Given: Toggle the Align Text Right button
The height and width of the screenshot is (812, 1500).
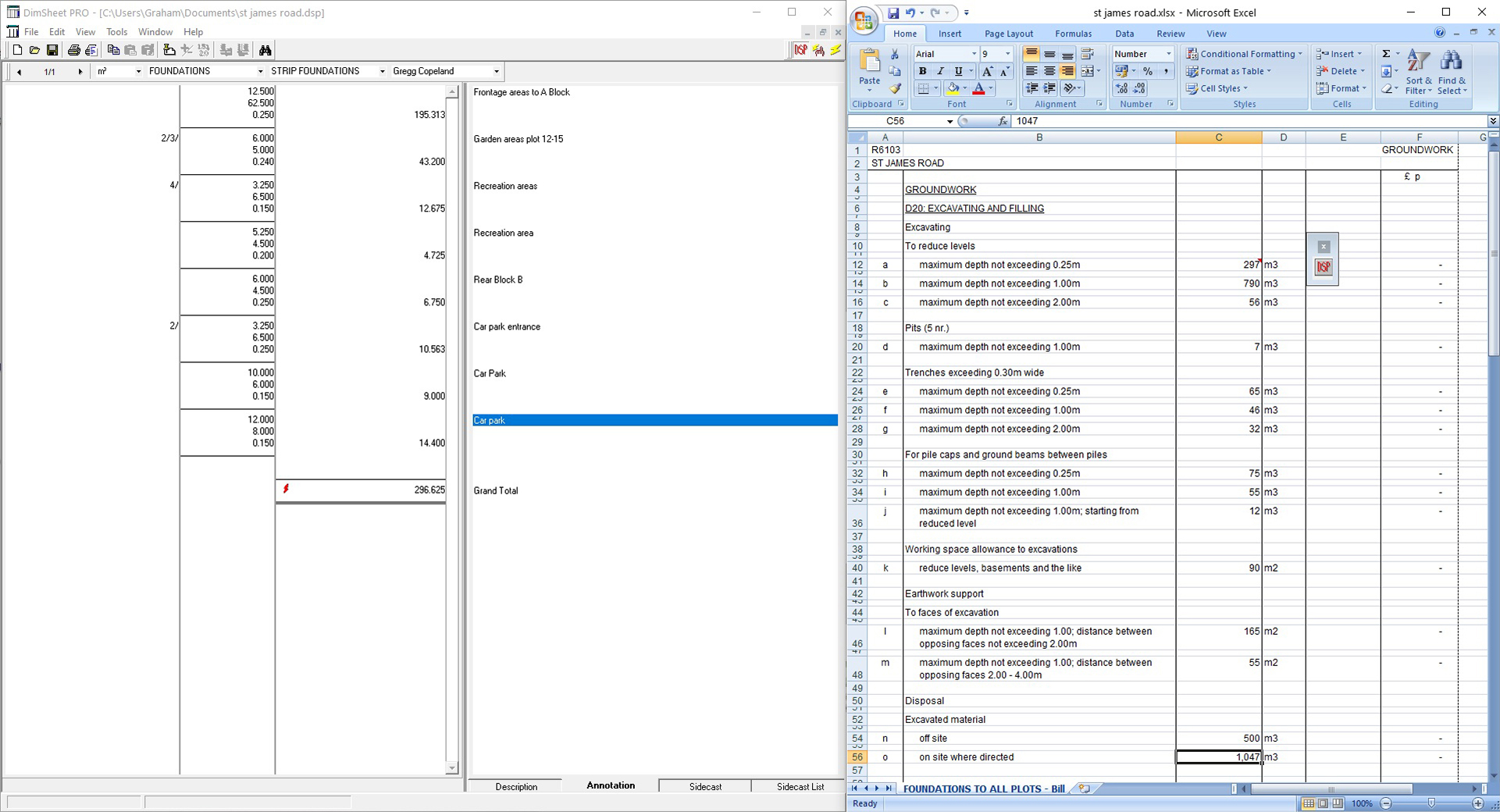Looking at the screenshot, I should click(1067, 71).
